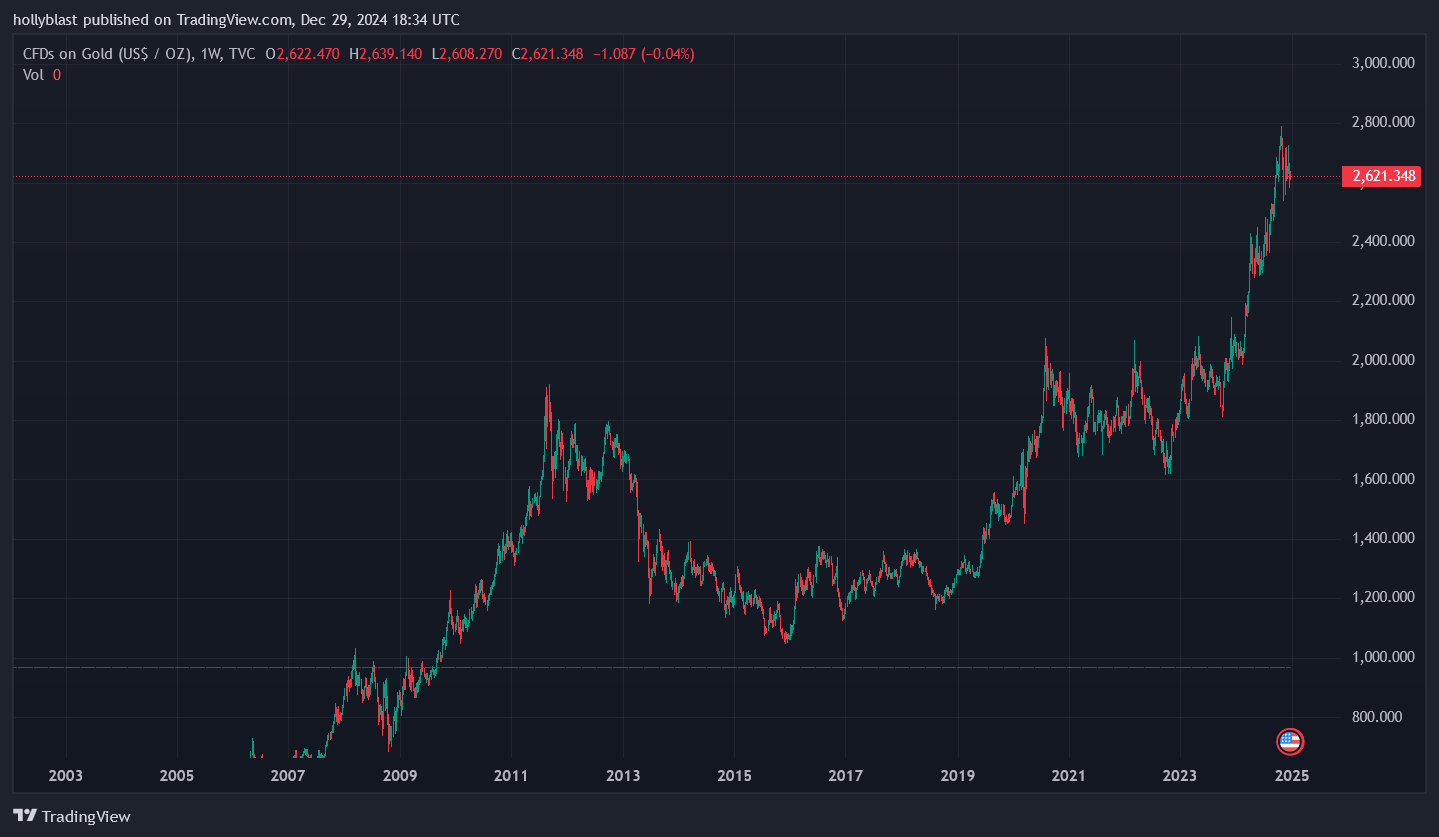Click the TVC source label

coord(241,54)
